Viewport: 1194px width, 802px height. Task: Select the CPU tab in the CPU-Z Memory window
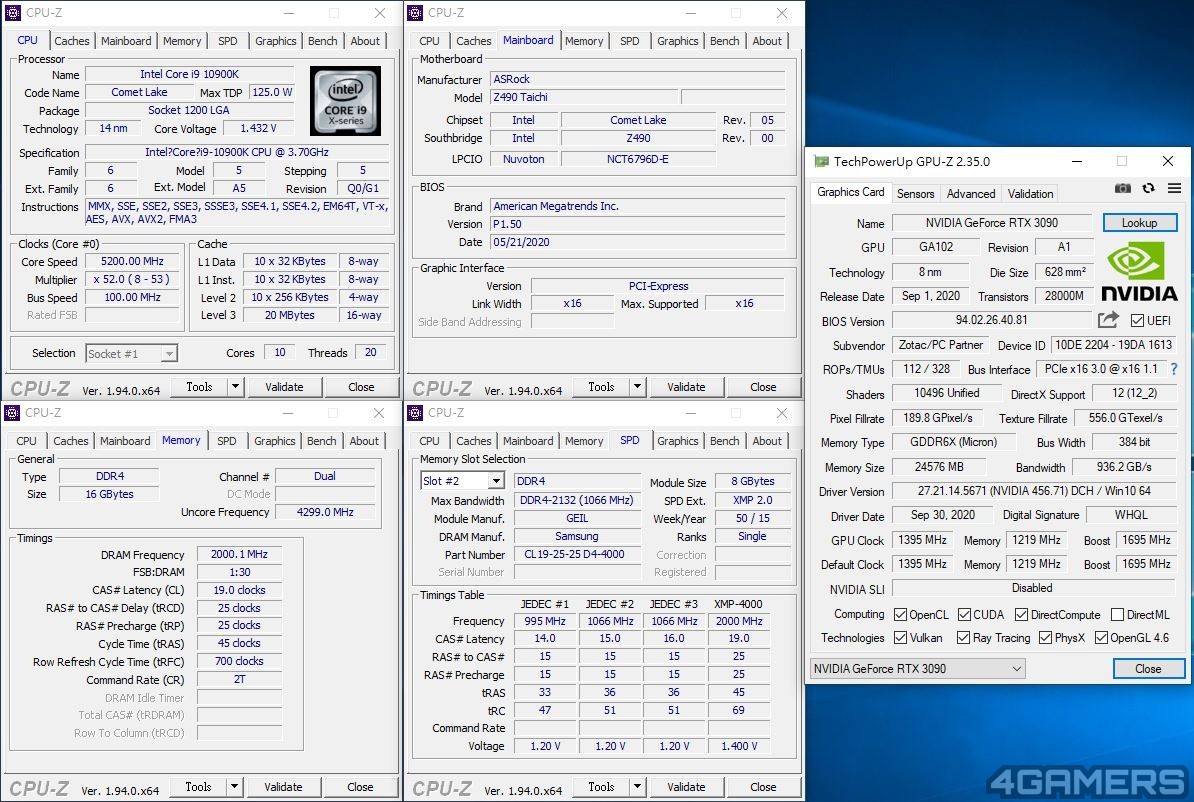click(x=27, y=441)
